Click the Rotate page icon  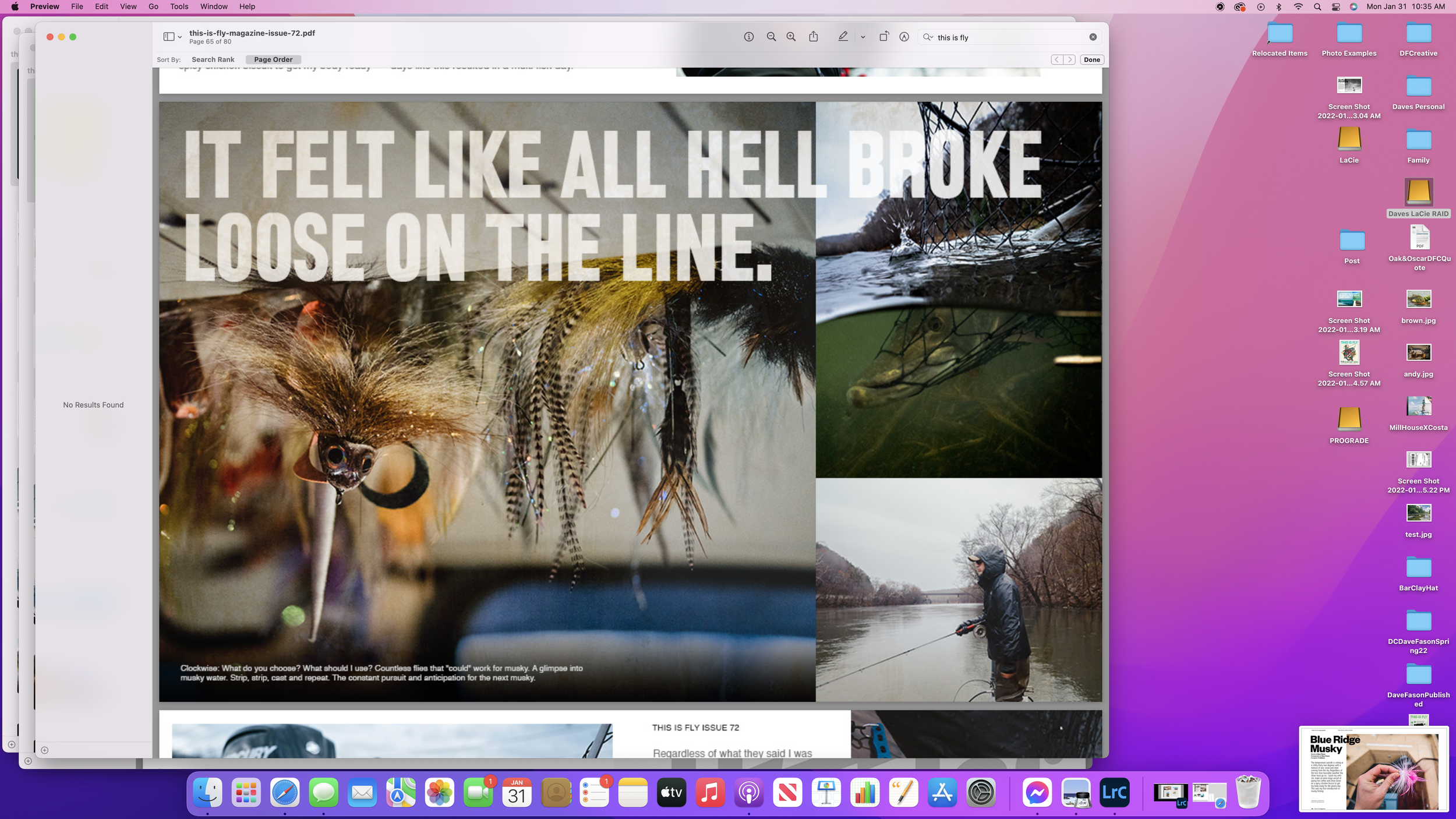click(884, 37)
